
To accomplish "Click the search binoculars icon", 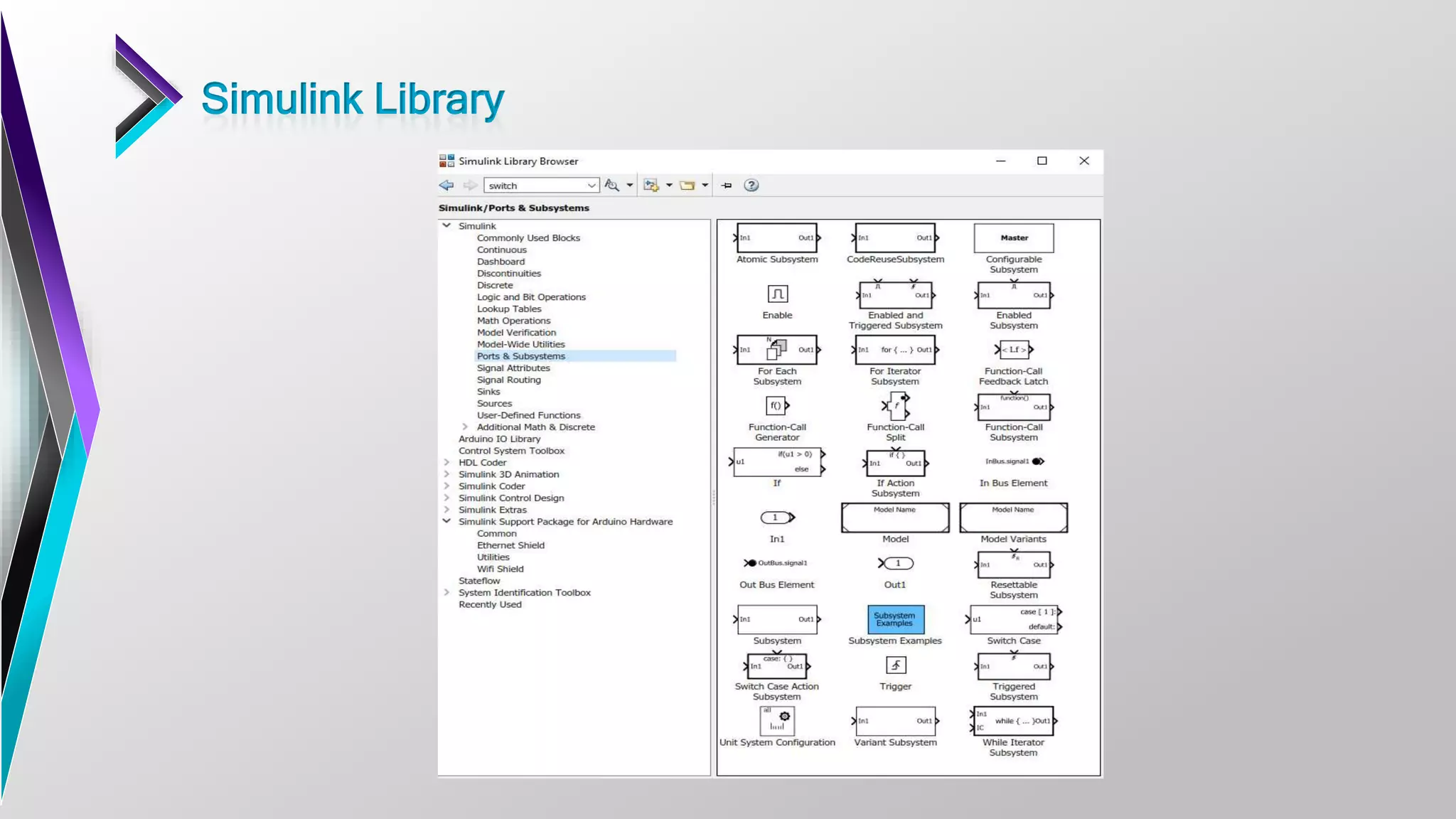I will pos(611,186).
